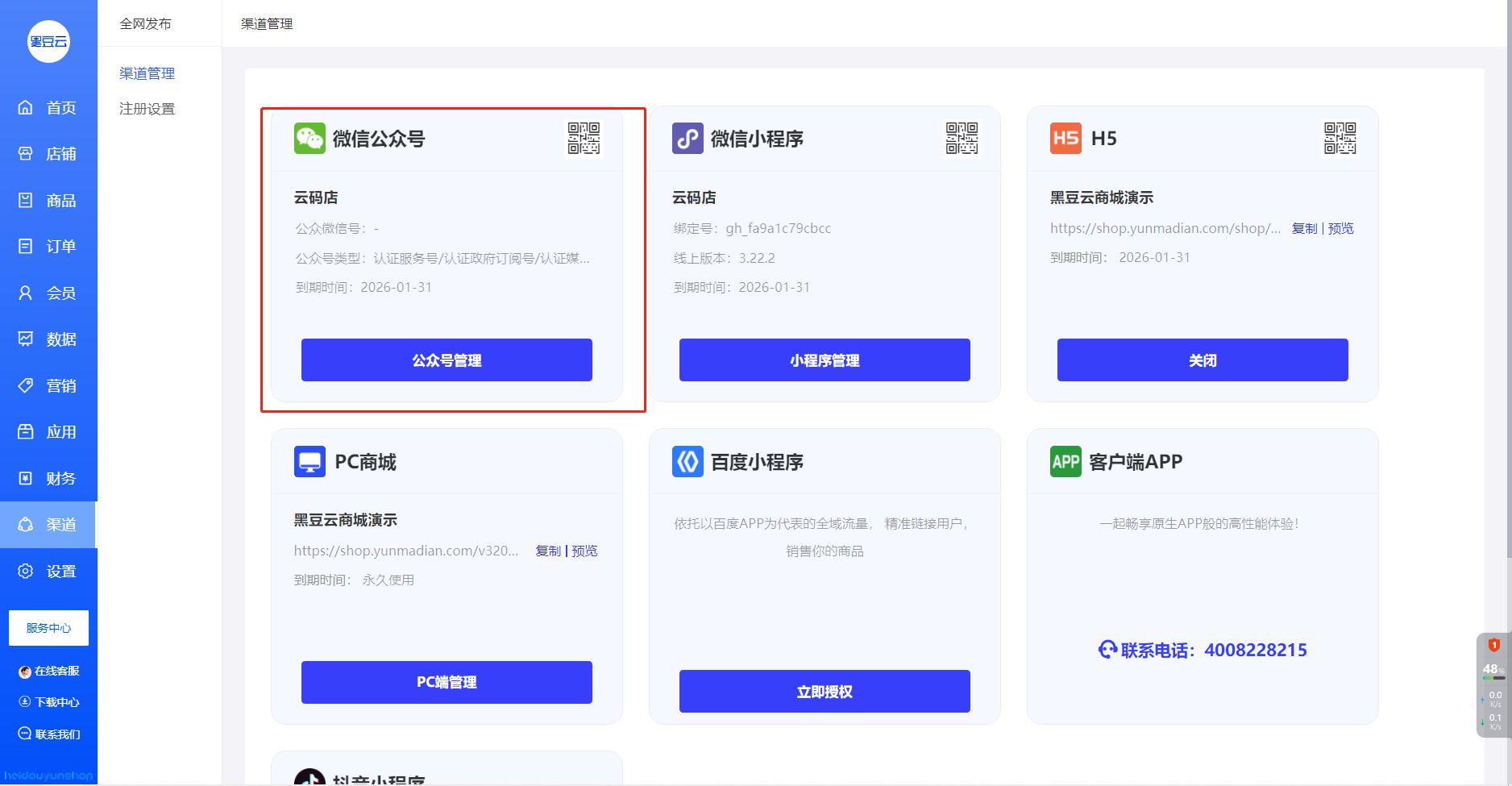Screen dimensions: 1512x786
Task: Click the orange H5 icon
Action: (1065, 138)
